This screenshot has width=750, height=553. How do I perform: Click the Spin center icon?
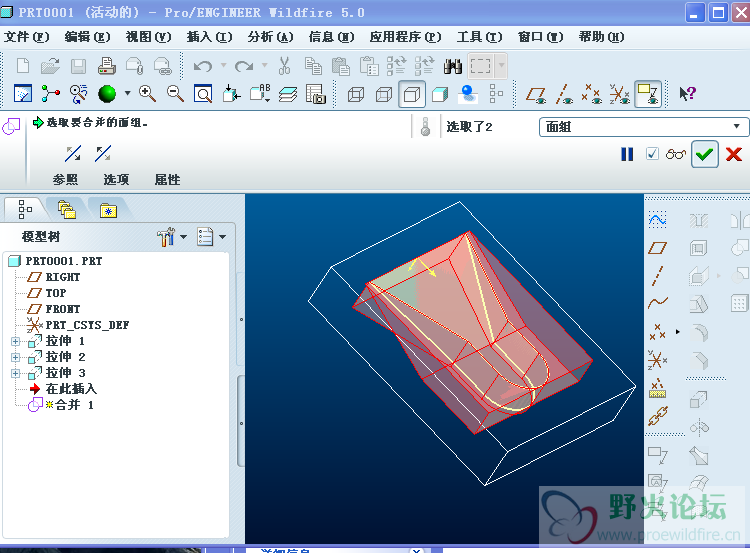coord(51,93)
